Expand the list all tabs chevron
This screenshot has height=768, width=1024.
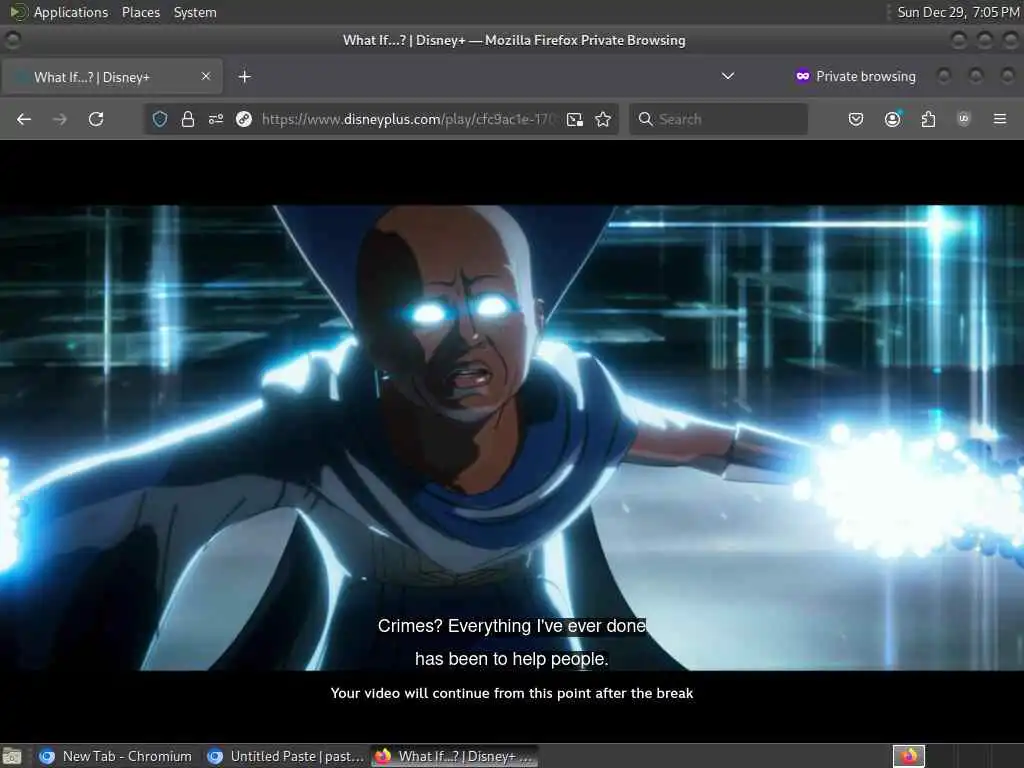click(728, 76)
